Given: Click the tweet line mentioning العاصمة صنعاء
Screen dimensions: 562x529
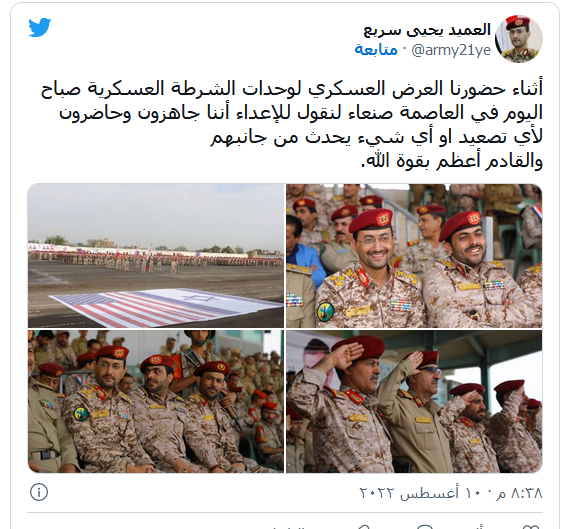Looking at the screenshot, I should point(301,113).
